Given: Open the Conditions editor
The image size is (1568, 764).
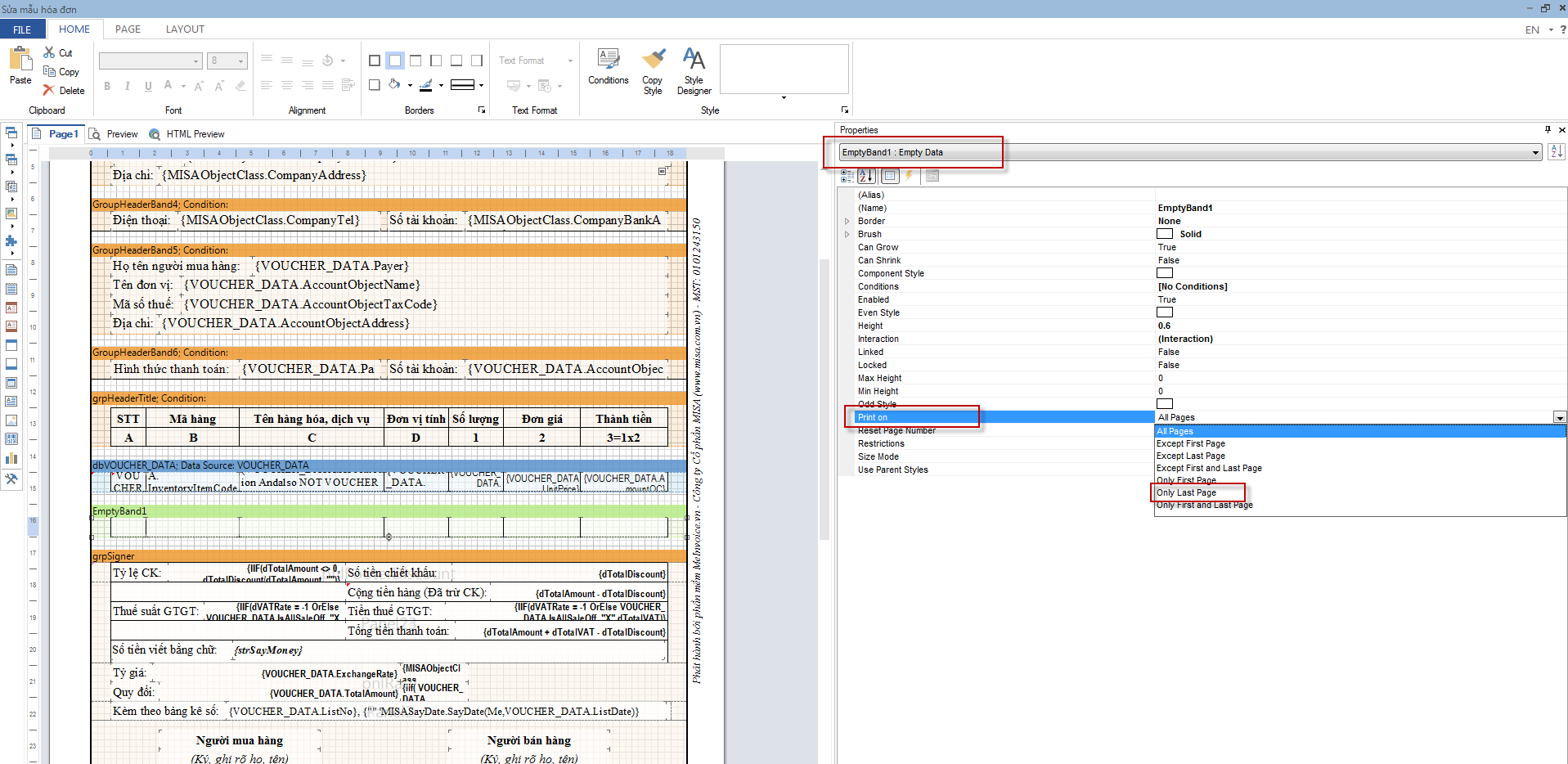Looking at the screenshot, I should [x=609, y=66].
